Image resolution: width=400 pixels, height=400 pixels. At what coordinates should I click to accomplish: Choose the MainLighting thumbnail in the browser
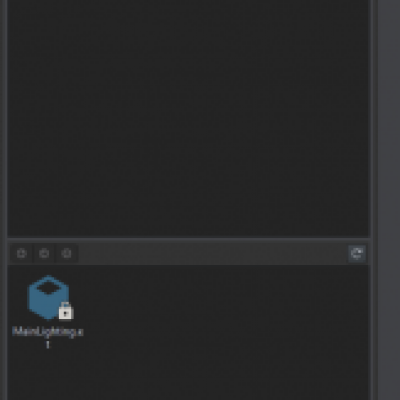tap(49, 297)
